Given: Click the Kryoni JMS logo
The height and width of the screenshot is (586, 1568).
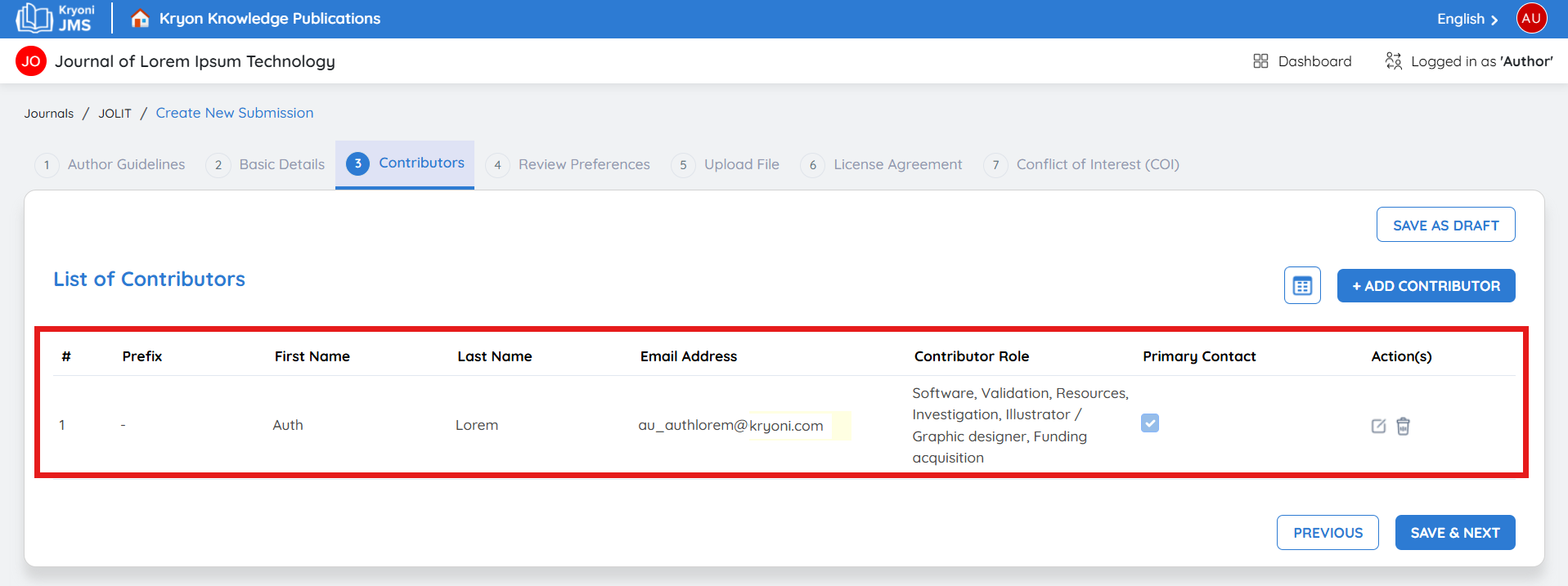Looking at the screenshot, I should pos(56,18).
